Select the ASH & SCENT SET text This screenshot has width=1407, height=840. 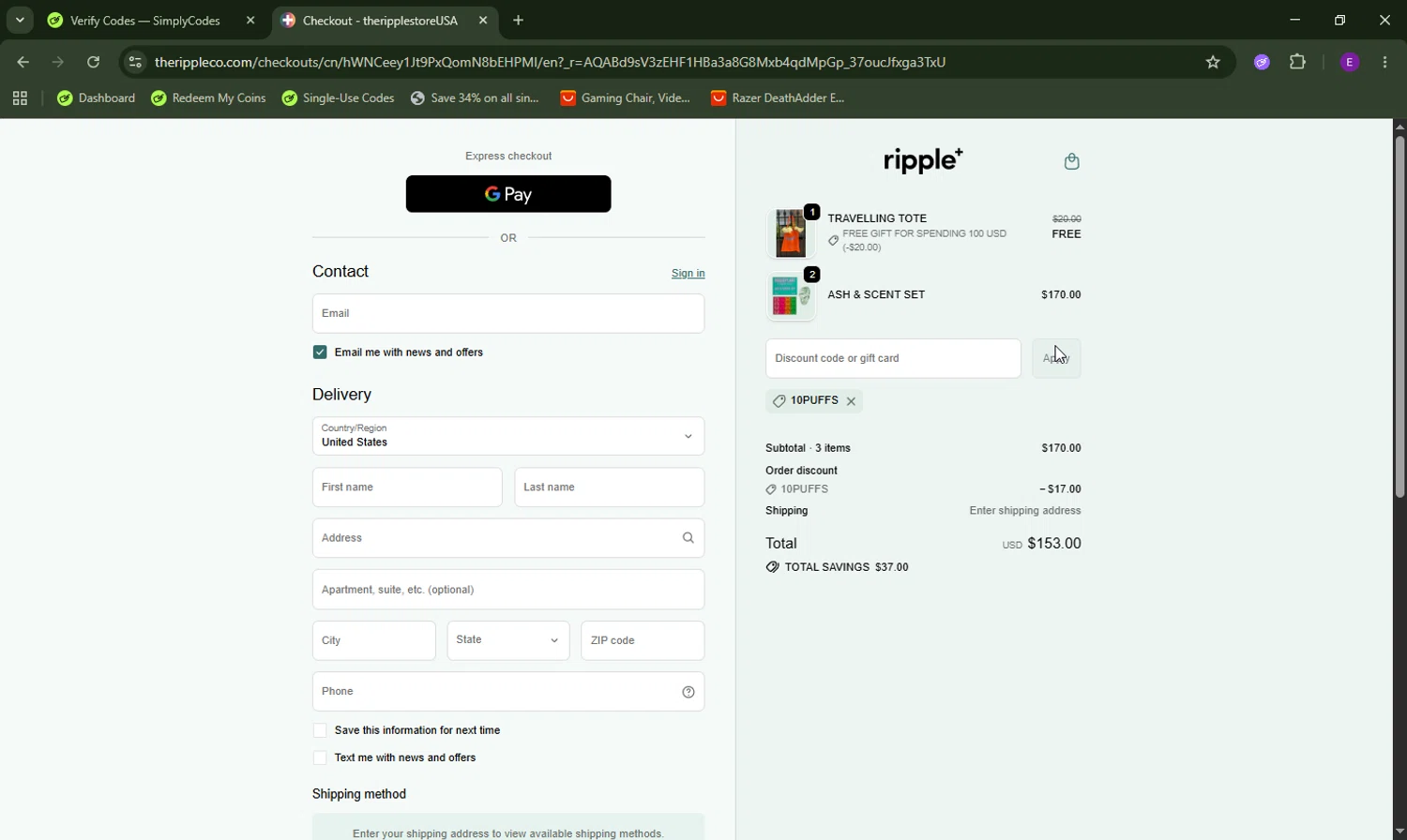[876, 295]
